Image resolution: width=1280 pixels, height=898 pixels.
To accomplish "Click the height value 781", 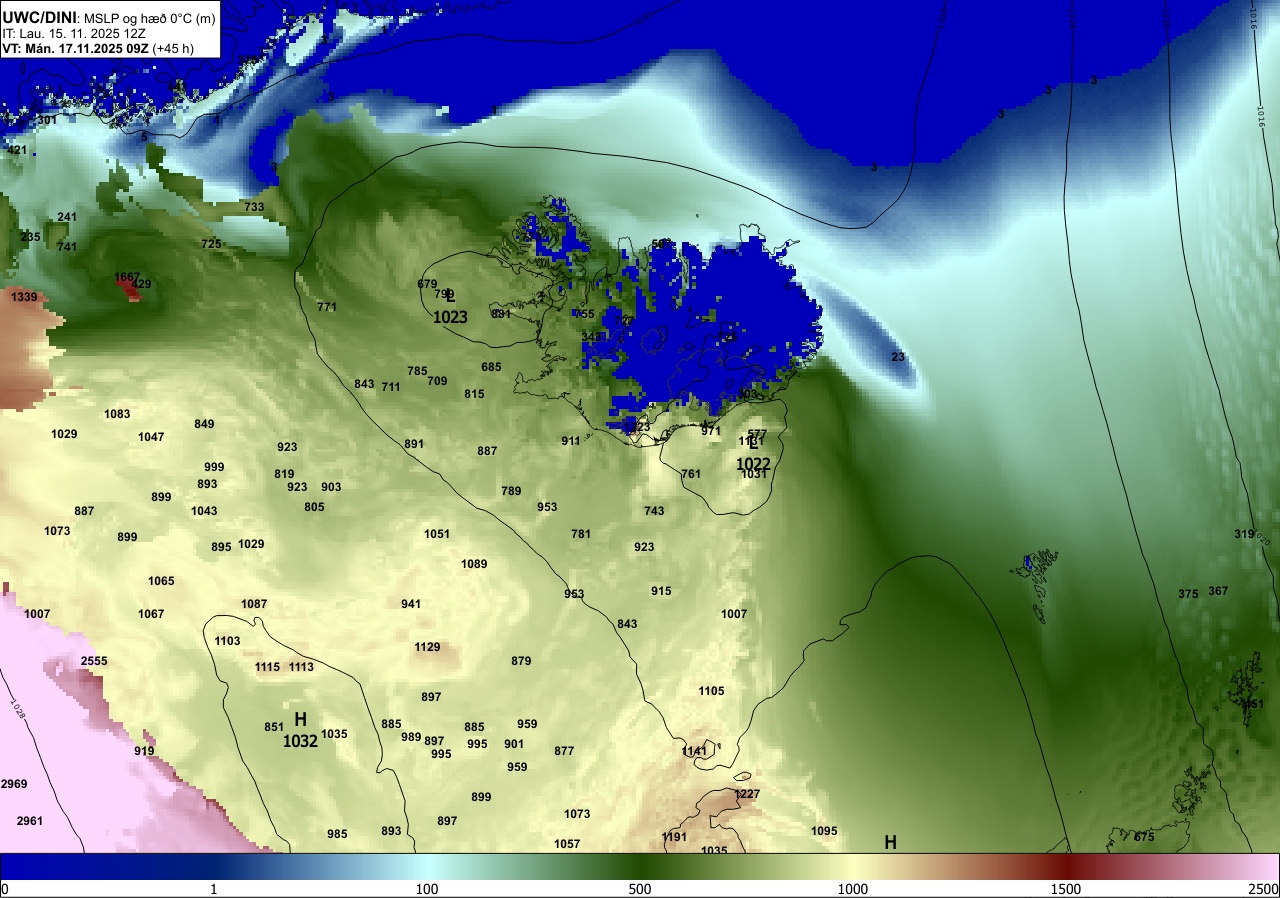I will 581,534.
